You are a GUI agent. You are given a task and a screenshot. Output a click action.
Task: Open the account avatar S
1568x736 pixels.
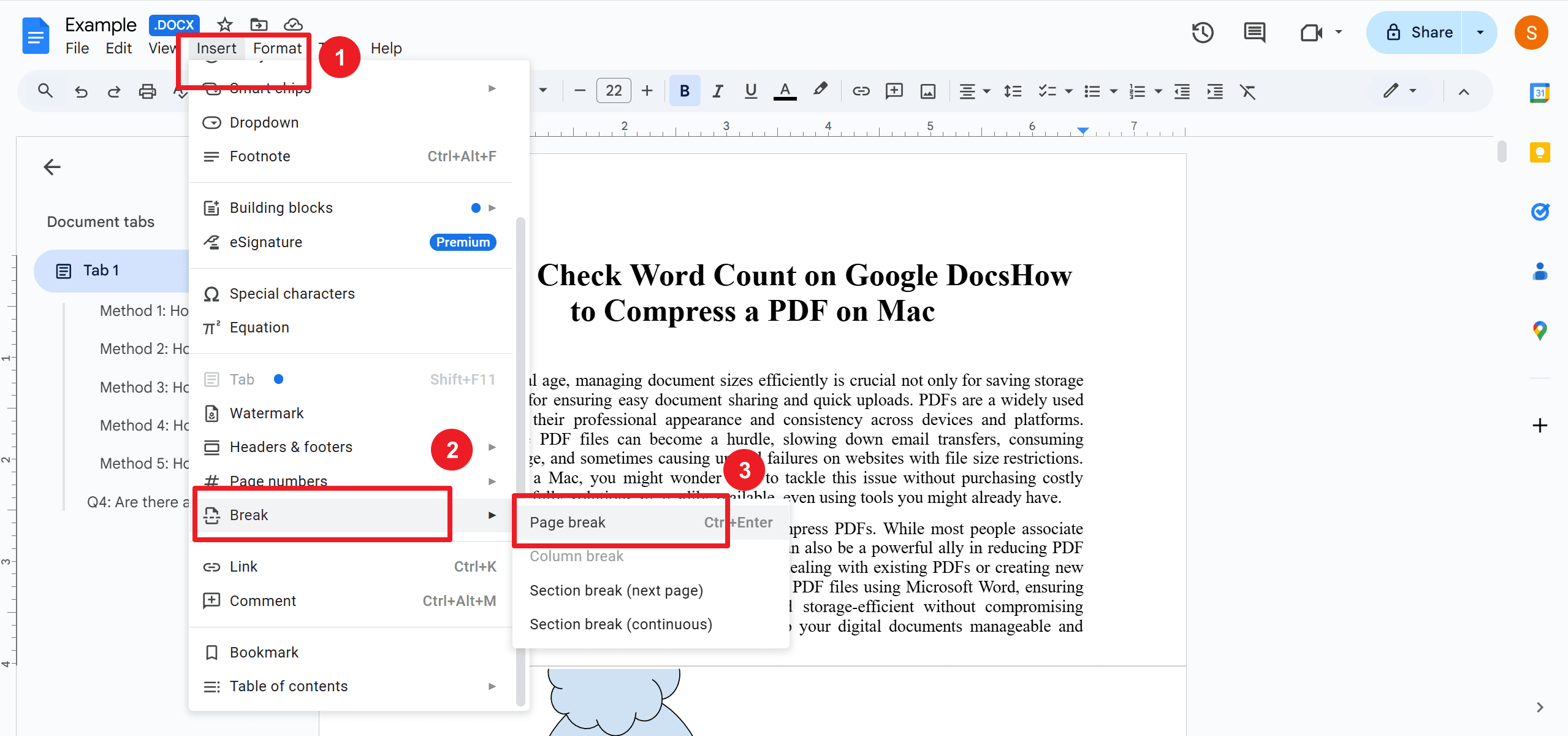coord(1531,33)
